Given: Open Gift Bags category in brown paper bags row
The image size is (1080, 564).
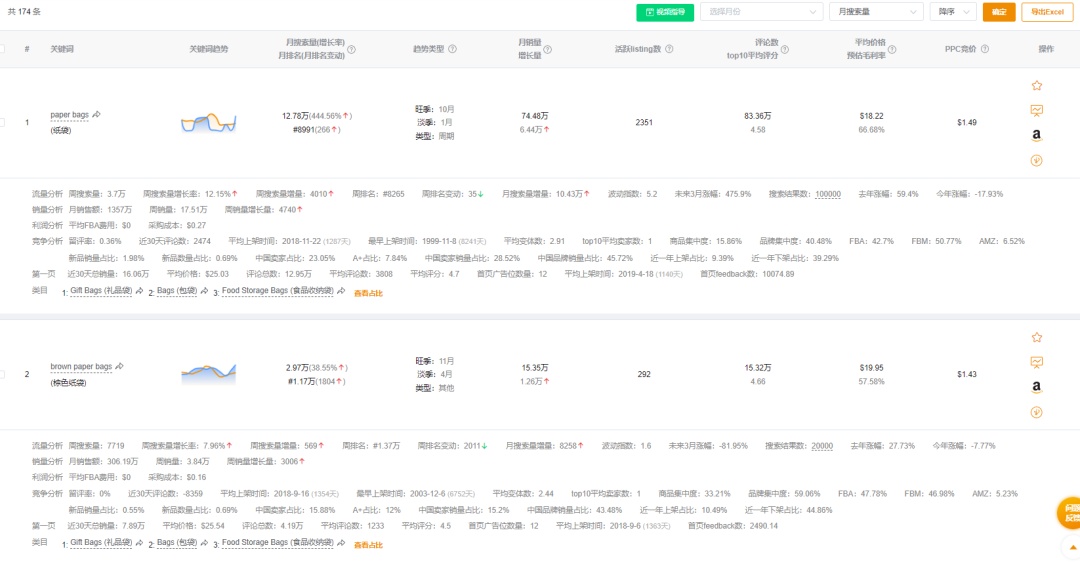Looking at the screenshot, I should coord(101,543).
